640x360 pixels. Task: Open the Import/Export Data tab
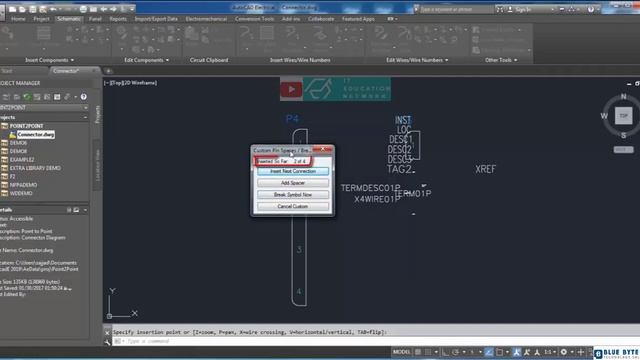[156, 19]
